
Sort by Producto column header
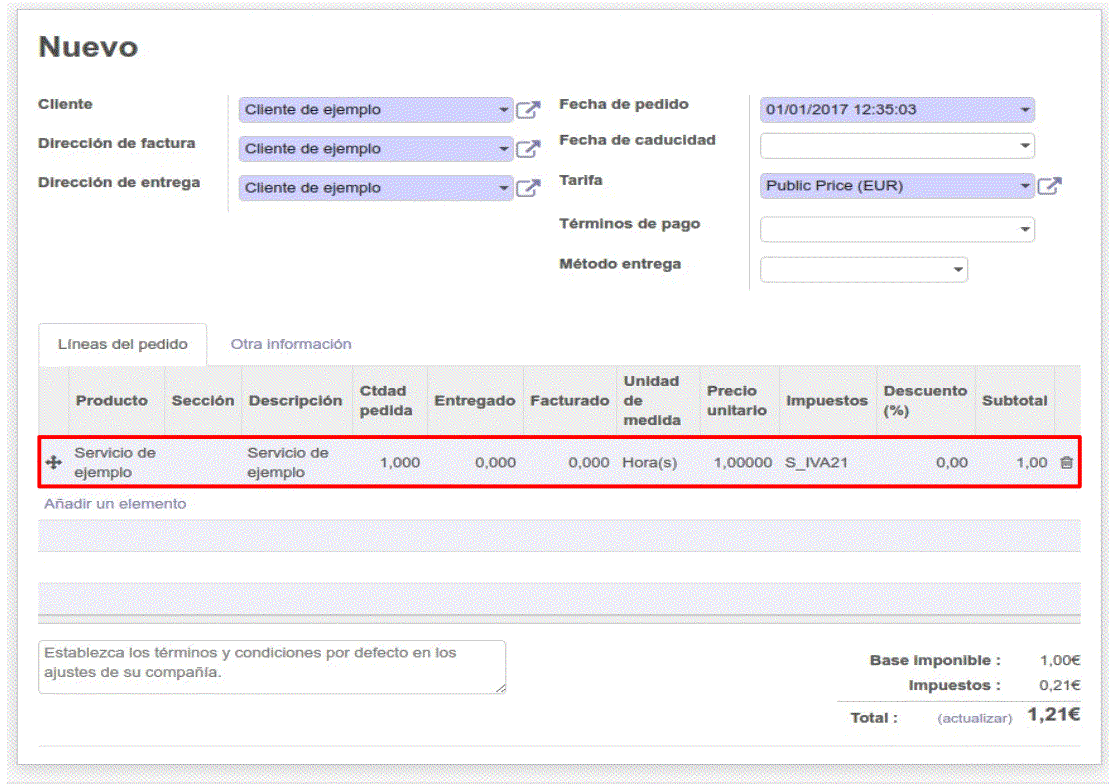pyautogui.click(x=111, y=400)
